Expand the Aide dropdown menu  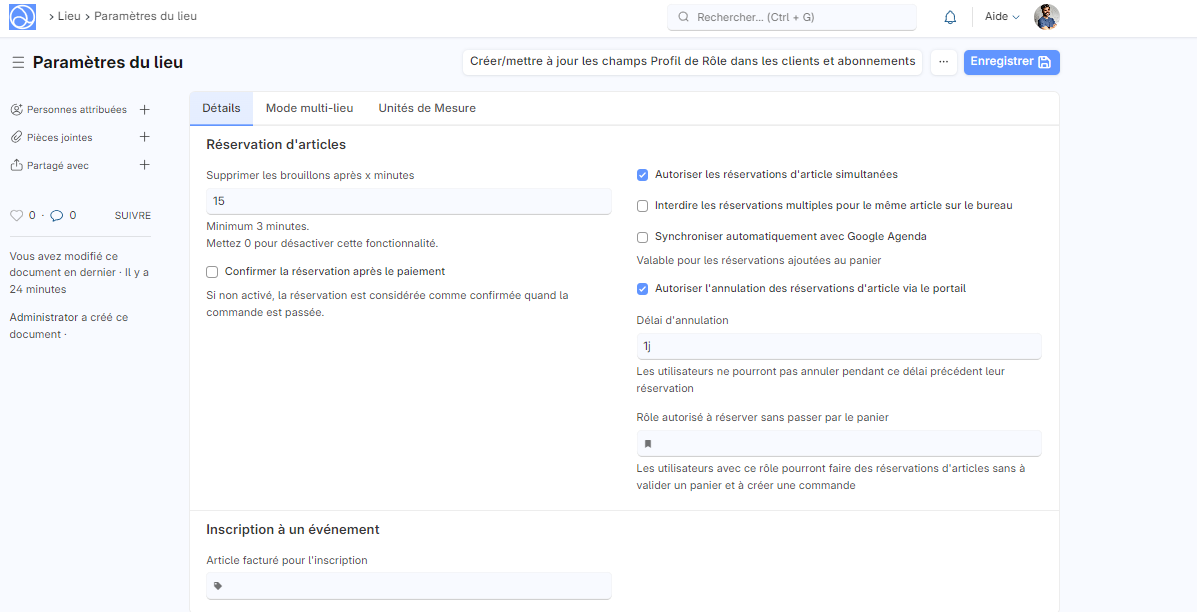1002,17
